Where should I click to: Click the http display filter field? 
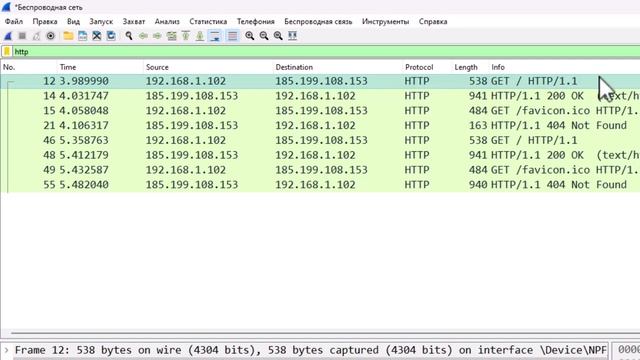coord(327,52)
